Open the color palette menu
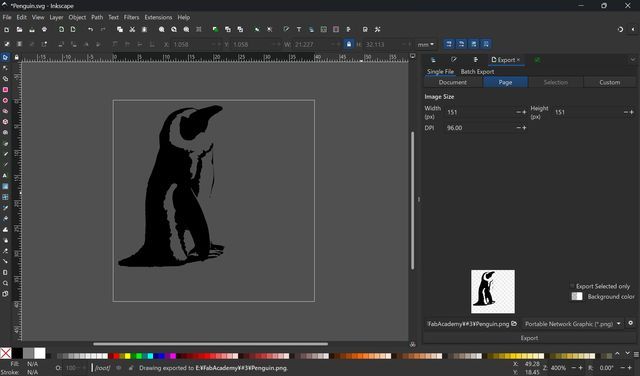The height and width of the screenshot is (376, 640). [636, 355]
